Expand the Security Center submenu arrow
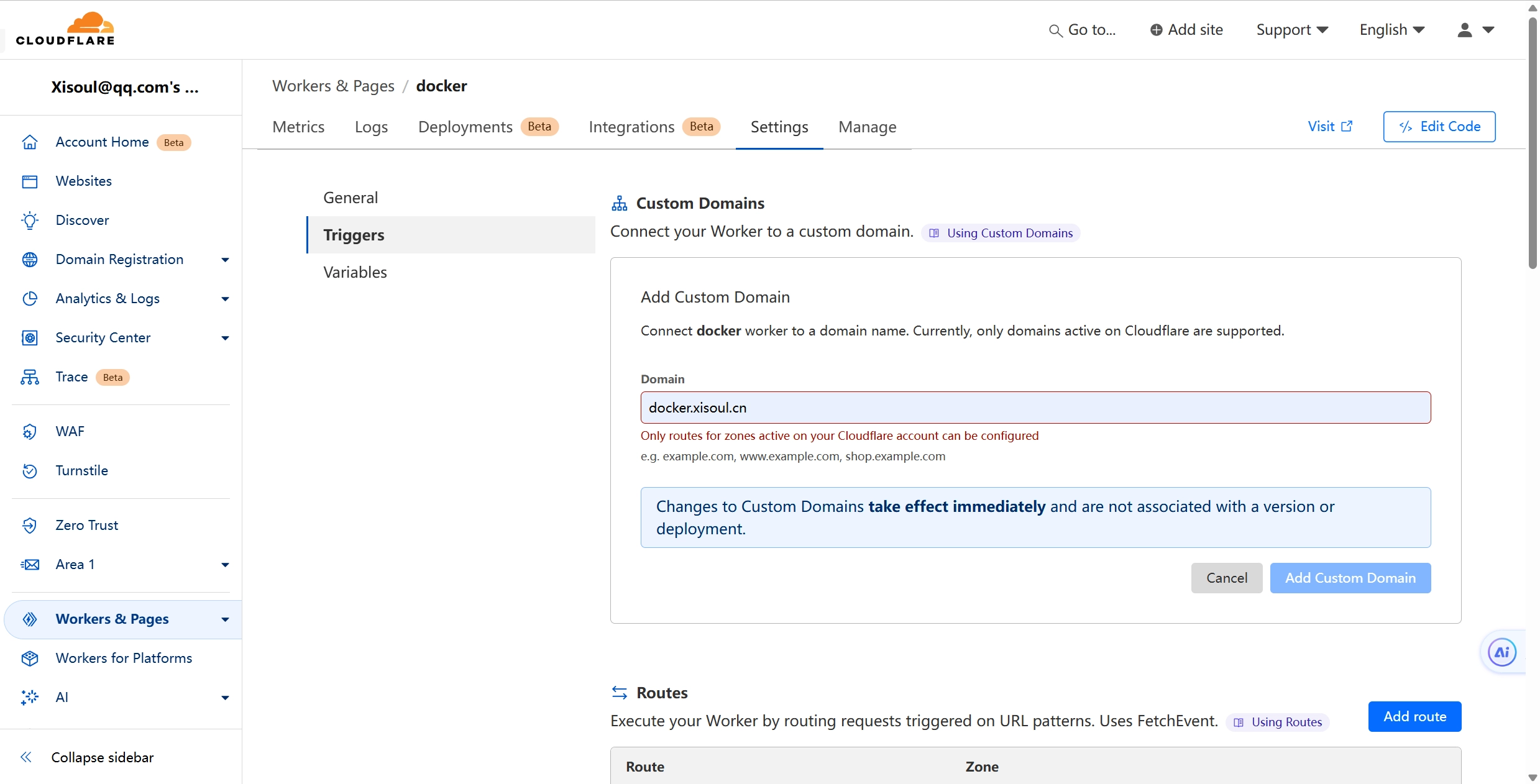 [x=225, y=338]
